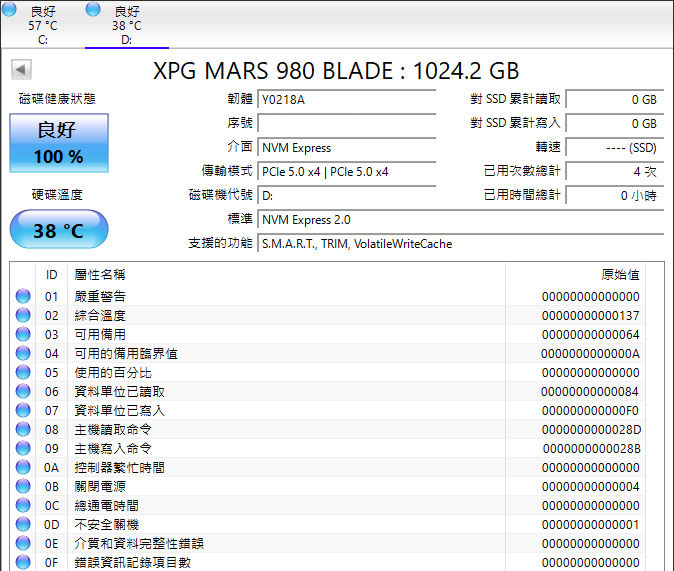Click the rotation rate ---- (SSD) value
The height and width of the screenshot is (571, 674).
click(x=615, y=147)
